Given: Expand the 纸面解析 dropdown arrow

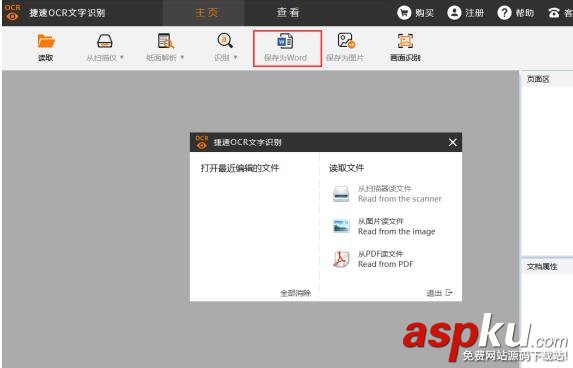Looking at the screenshot, I should [182, 57].
